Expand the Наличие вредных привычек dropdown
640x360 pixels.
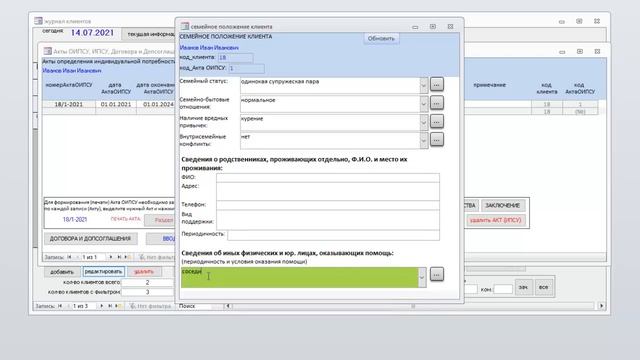point(424,122)
